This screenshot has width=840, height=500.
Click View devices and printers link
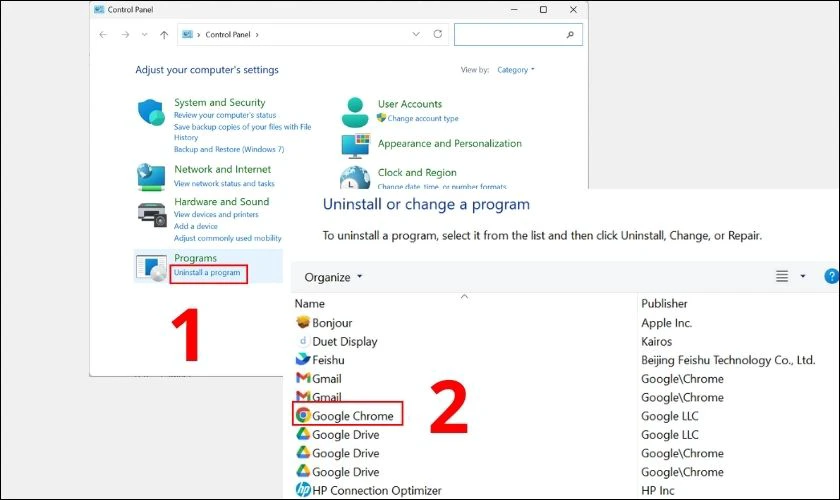click(x=216, y=214)
